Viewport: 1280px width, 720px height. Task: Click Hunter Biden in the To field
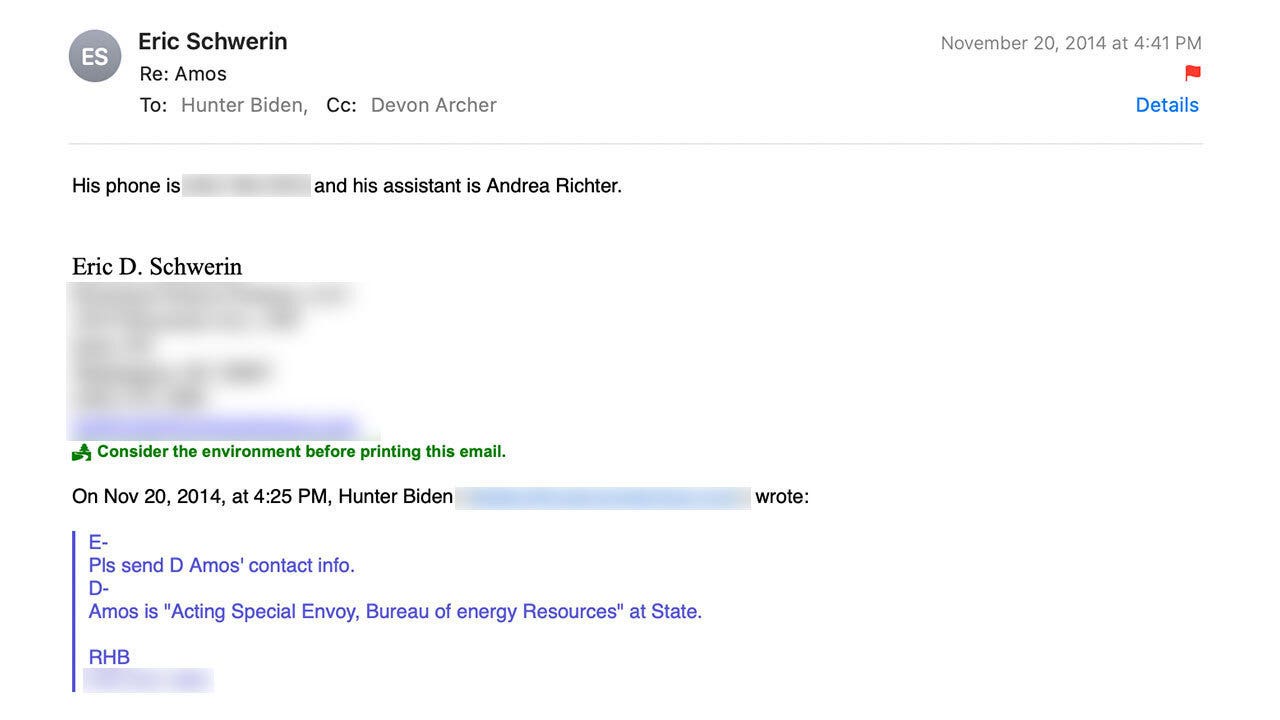pos(243,105)
